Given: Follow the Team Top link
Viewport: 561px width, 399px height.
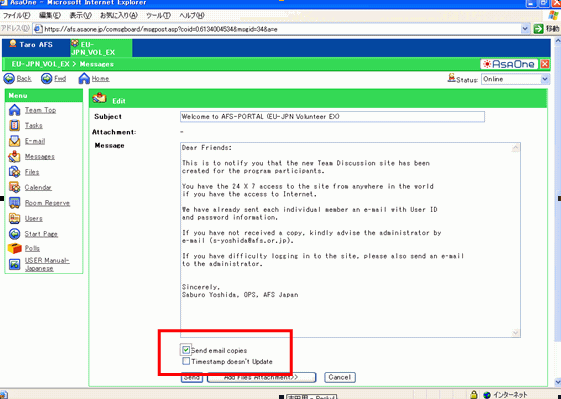Looking at the screenshot, I should click(40, 110).
